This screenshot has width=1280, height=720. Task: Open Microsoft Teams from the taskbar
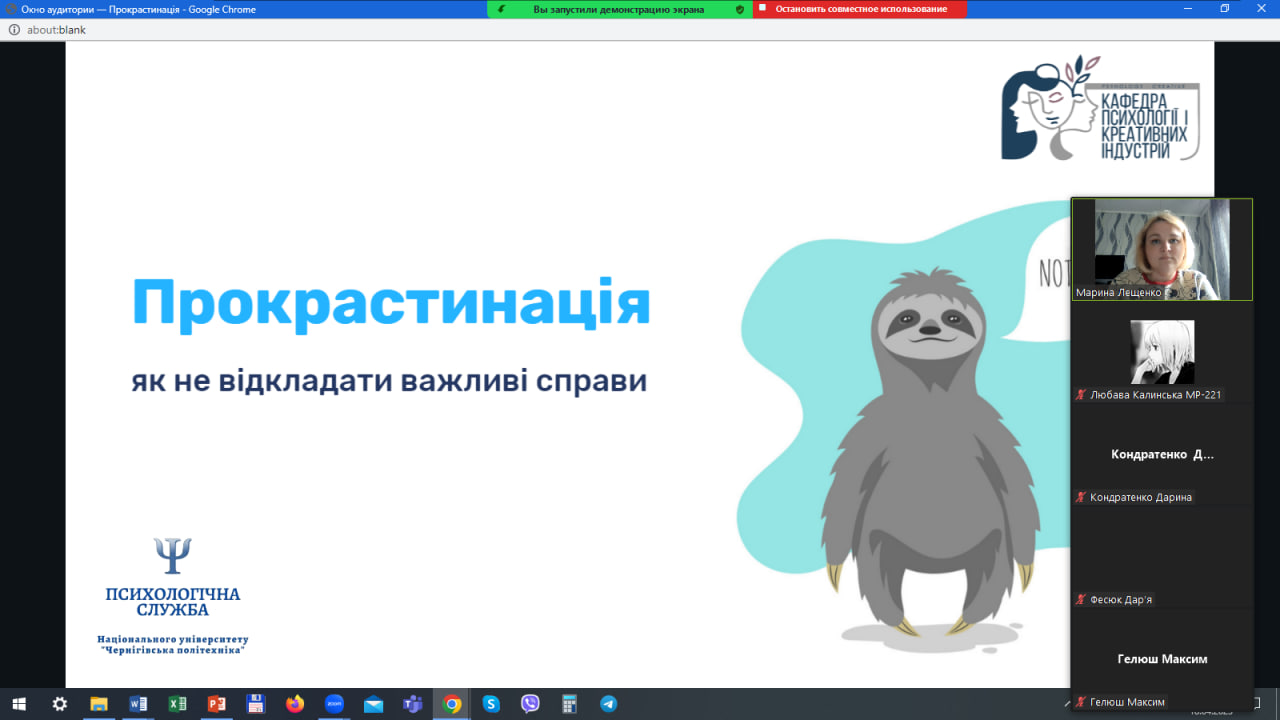[x=412, y=704]
